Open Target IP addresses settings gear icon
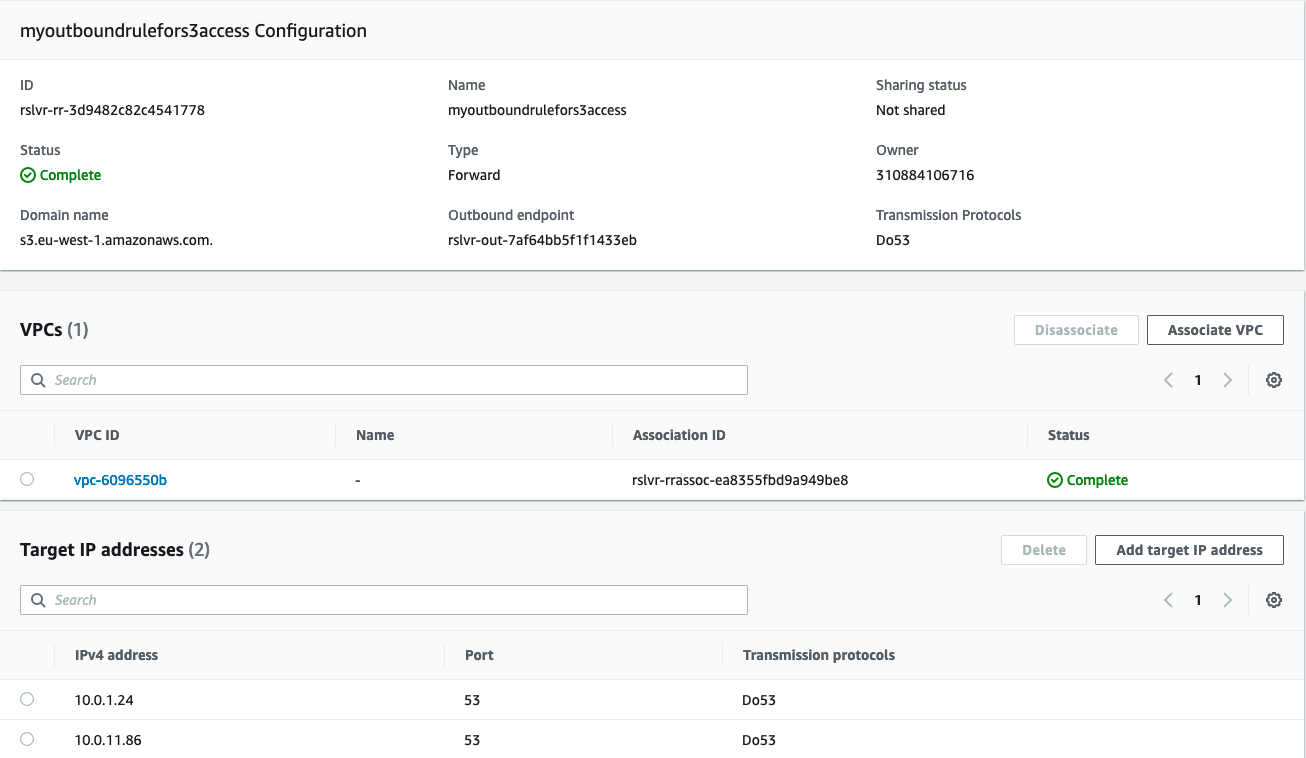Viewport: 1306px width, 758px height. pyautogui.click(x=1273, y=600)
